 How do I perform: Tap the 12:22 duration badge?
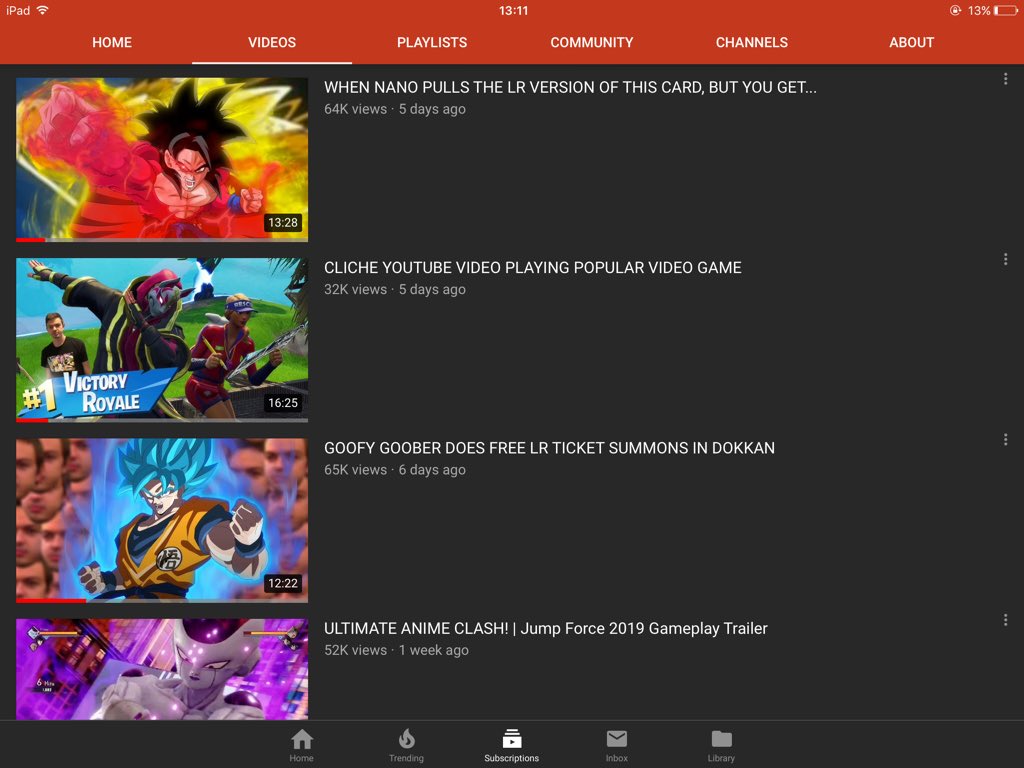click(283, 583)
